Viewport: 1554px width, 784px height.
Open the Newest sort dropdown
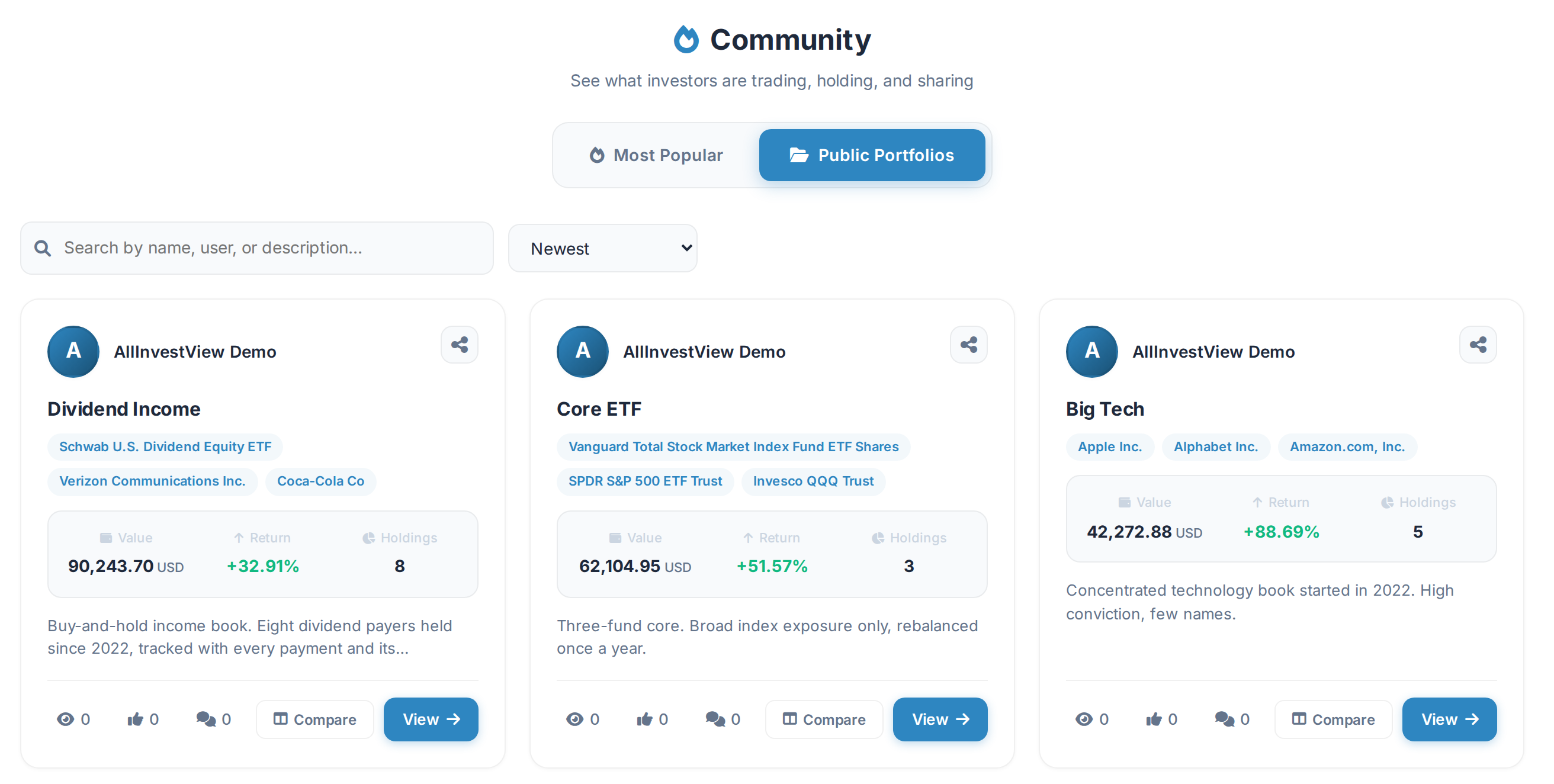[603, 248]
